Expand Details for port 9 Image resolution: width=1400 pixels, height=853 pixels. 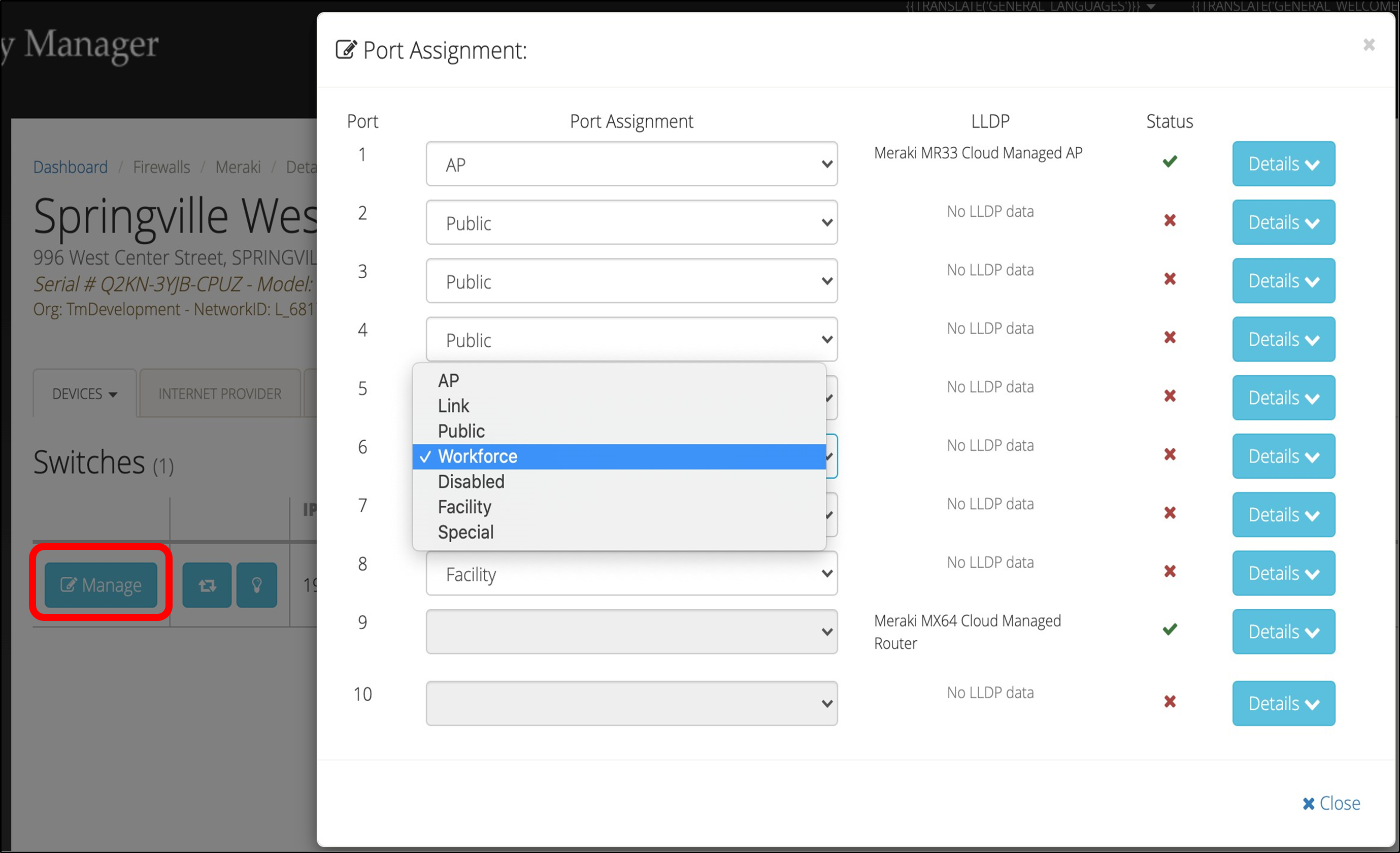1283,632
